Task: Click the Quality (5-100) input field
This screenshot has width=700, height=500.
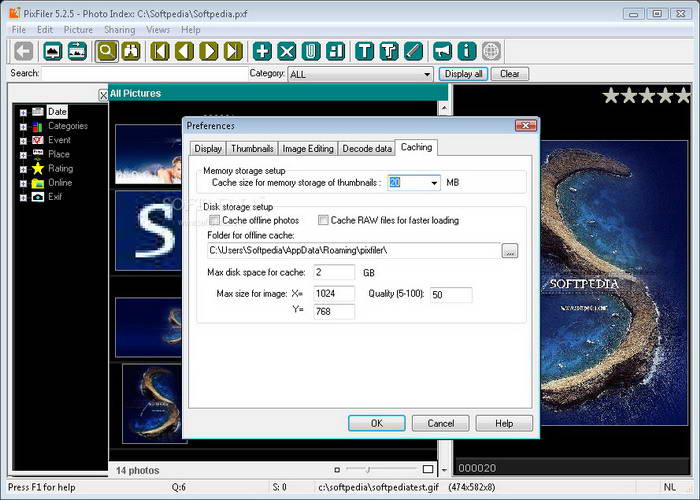Action: [x=451, y=295]
